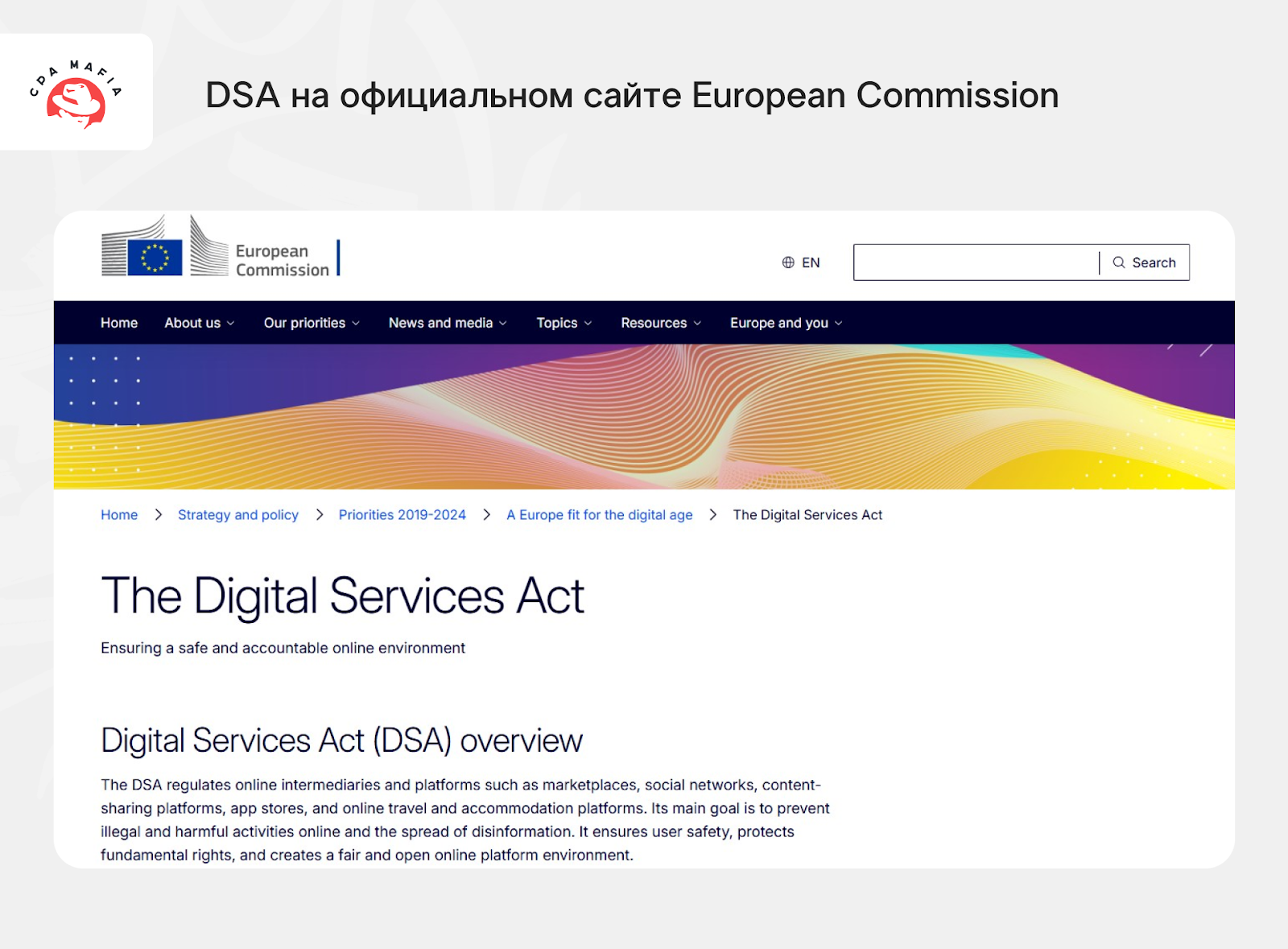The height and width of the screenshot is (949, 1288).
Task: Click the globe language icon
Action: coord(788,262)
